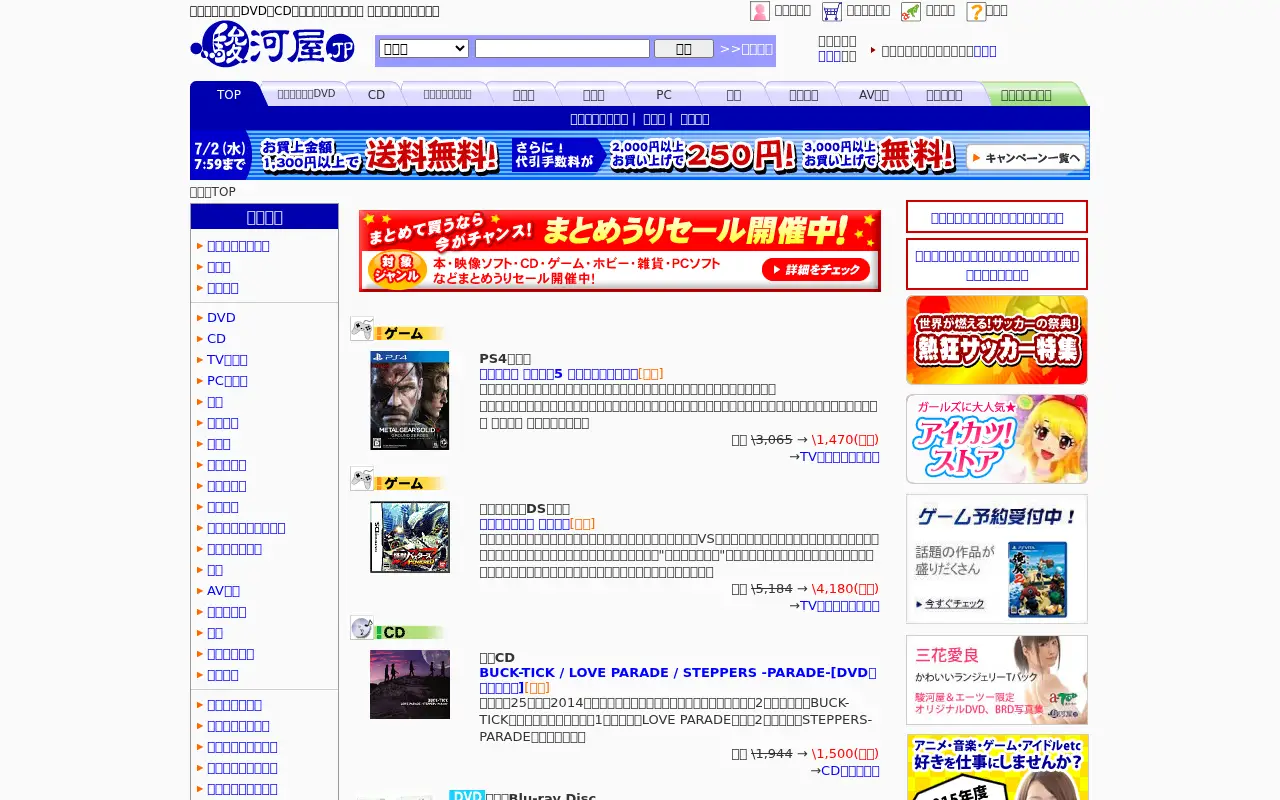
Task: Click the Suruga-ya JP logo
Action: coord(272,44)
